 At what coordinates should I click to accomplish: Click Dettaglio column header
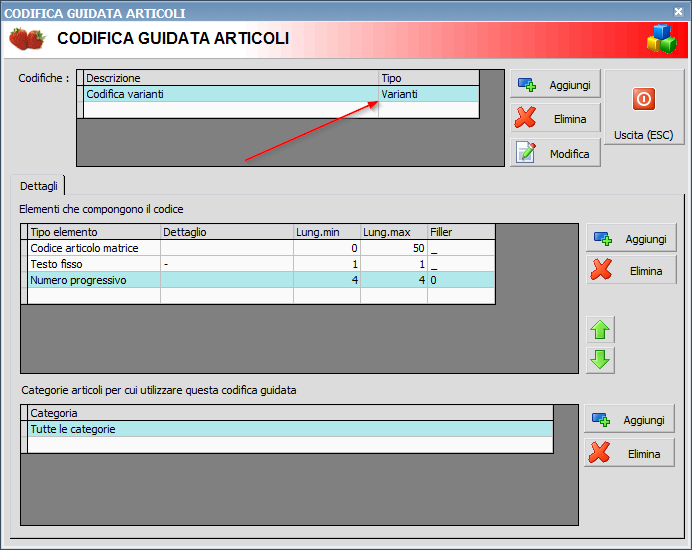click(227, 232)
